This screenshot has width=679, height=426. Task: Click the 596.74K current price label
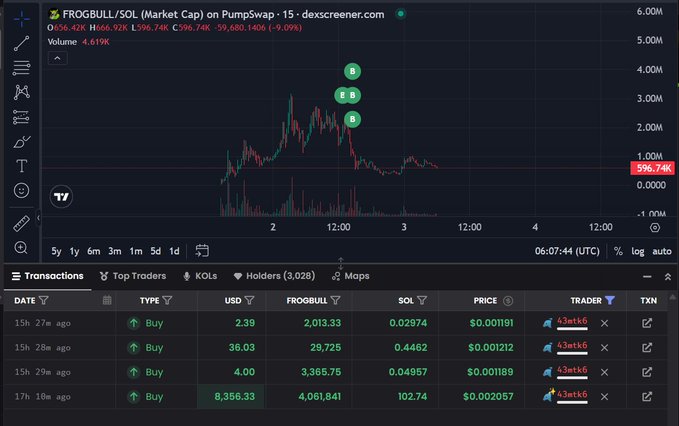pyautogui.click(x=653, y=168)
